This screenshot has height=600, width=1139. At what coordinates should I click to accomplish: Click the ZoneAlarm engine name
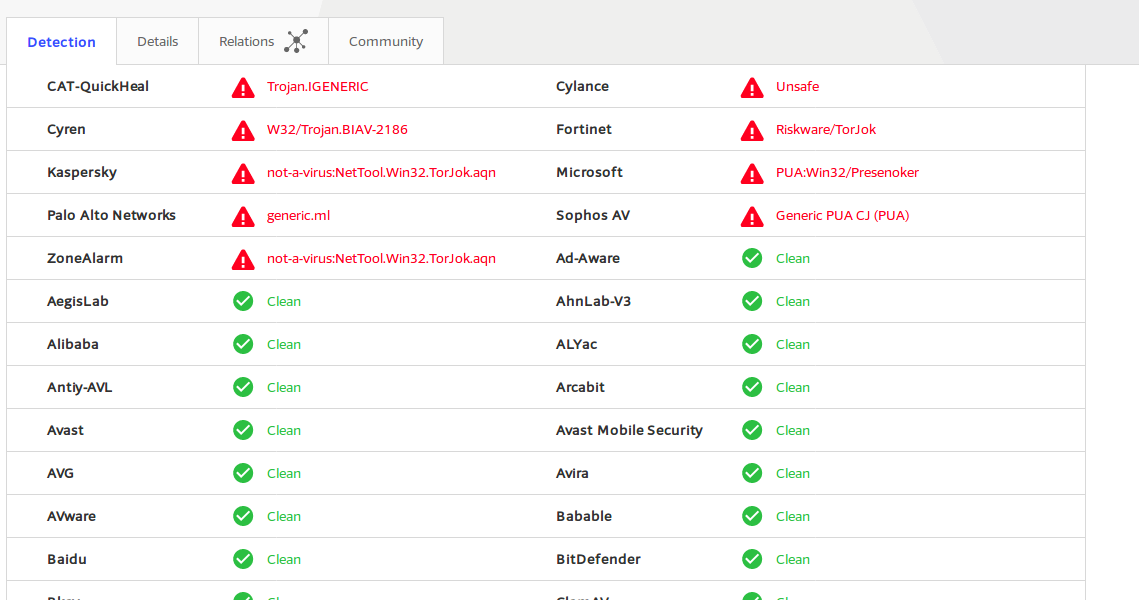[x=85, y=258]
